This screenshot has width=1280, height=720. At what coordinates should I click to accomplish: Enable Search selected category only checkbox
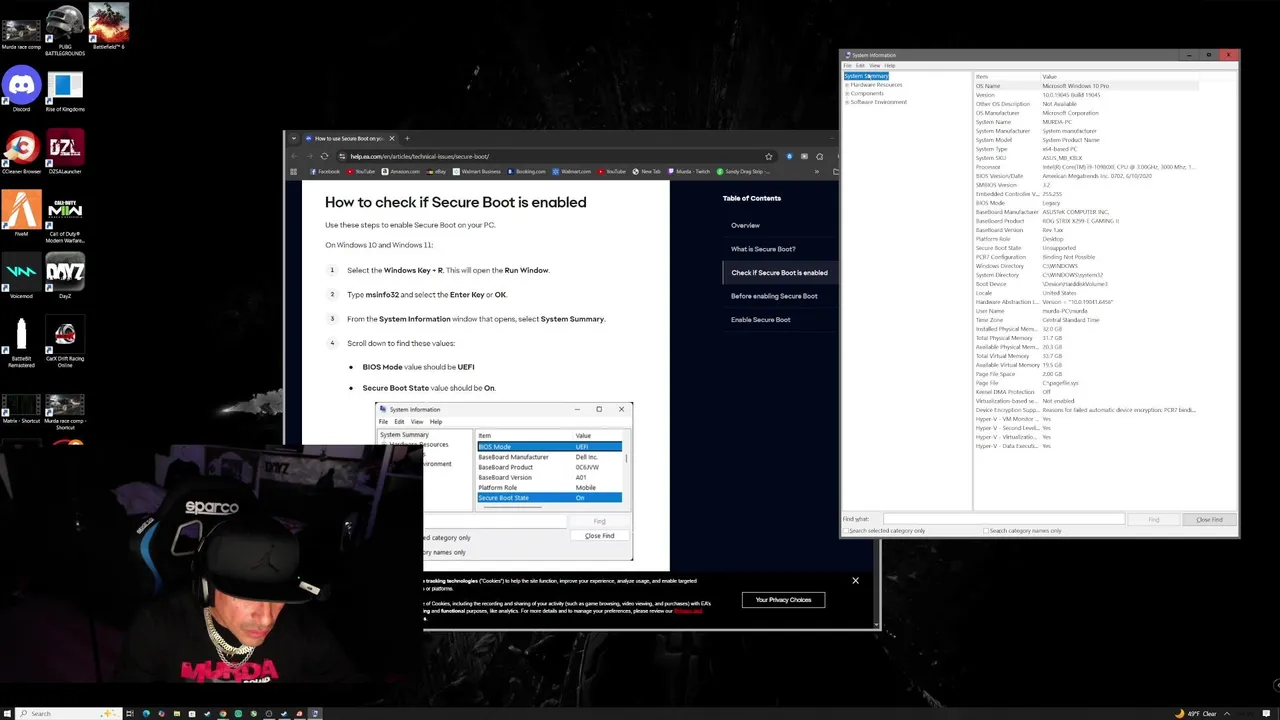coord(845,531)
